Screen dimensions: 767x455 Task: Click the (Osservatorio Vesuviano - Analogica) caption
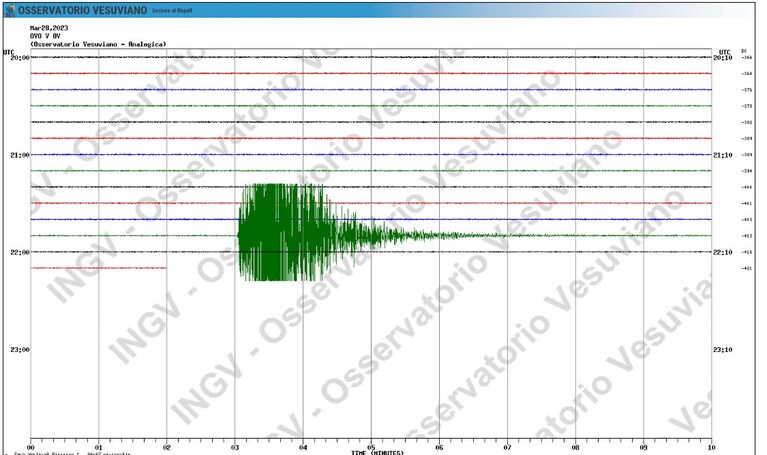tap(98, 44)
